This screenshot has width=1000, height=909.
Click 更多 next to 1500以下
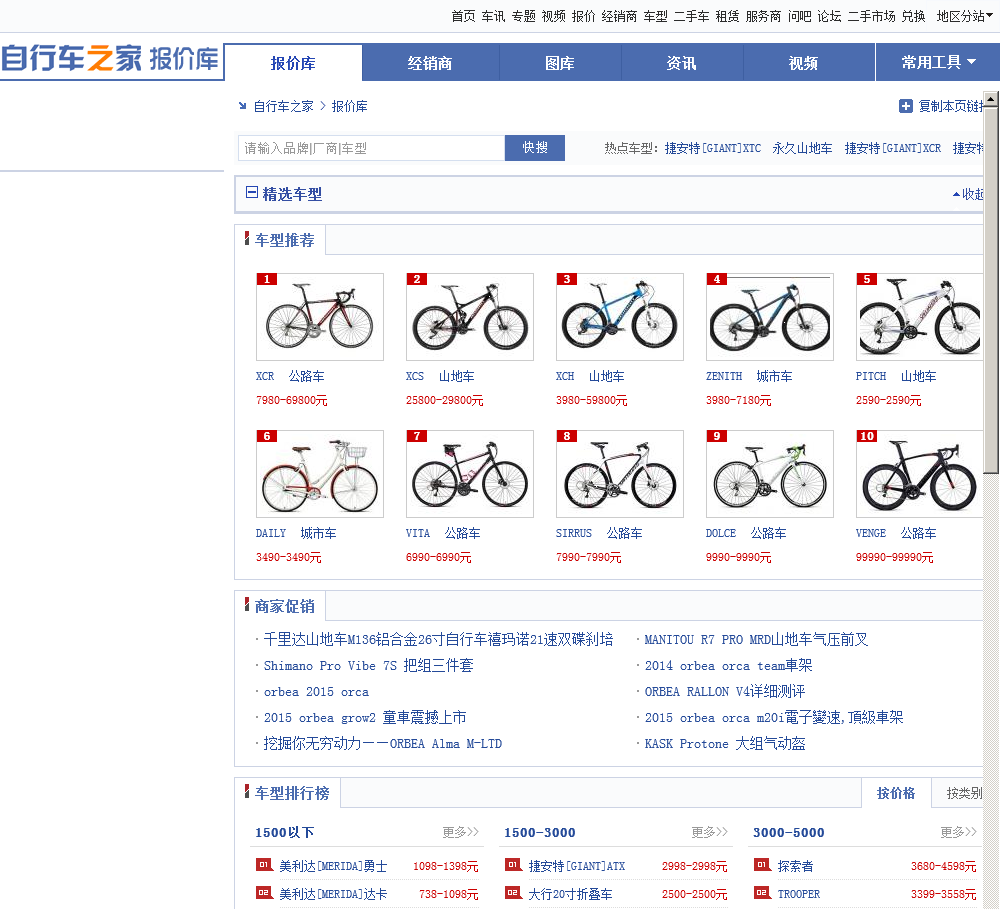coord(460,832)
